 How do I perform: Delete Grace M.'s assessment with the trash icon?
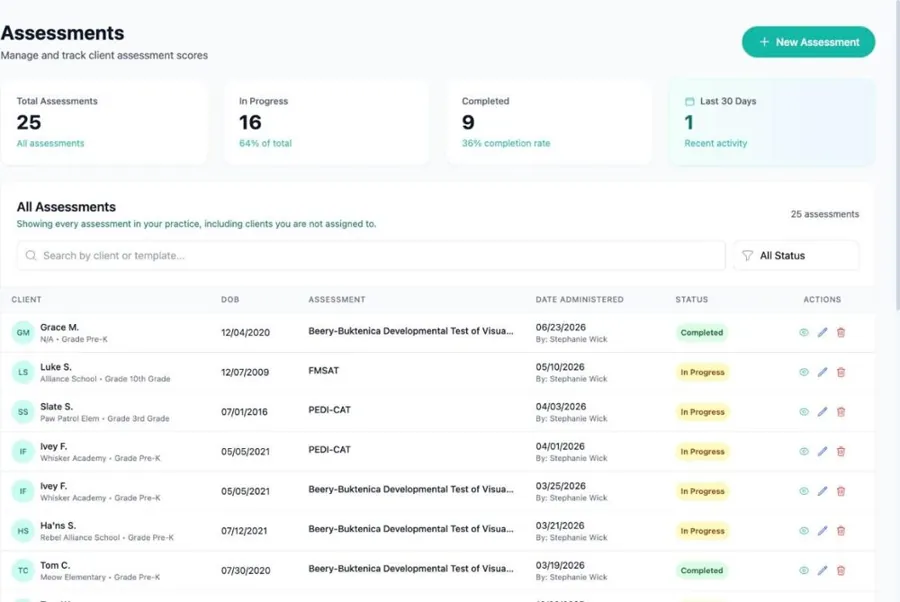point(841,332)
